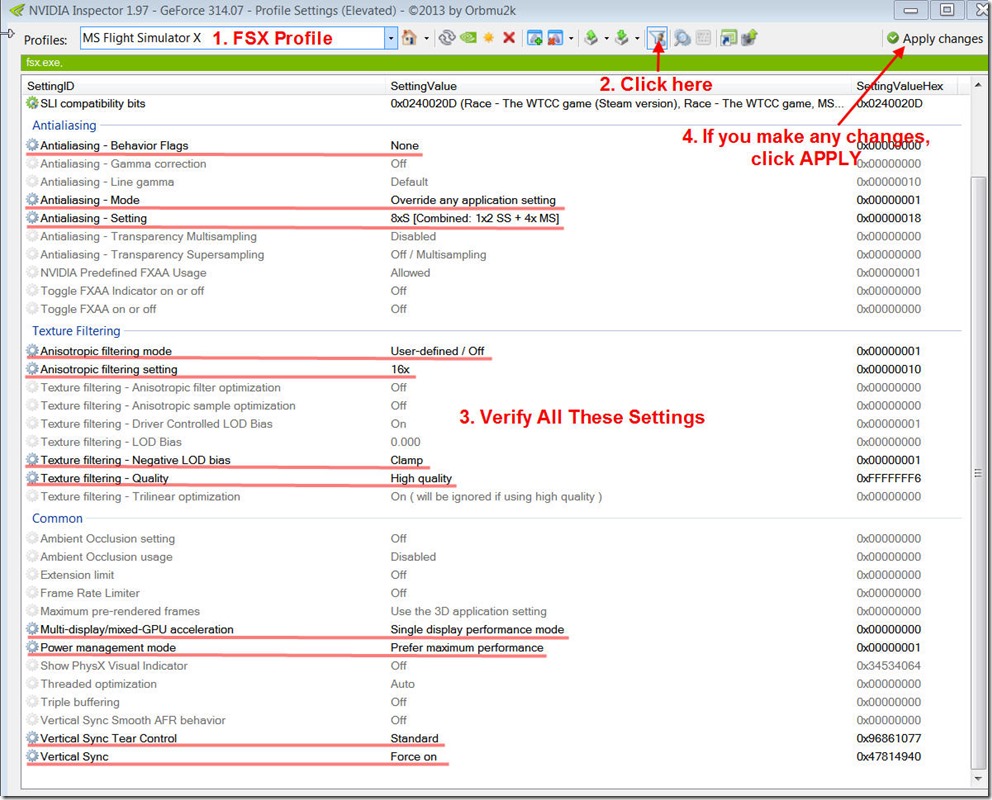
Task: Click the home icon for global profile
Action: (409, 38)
